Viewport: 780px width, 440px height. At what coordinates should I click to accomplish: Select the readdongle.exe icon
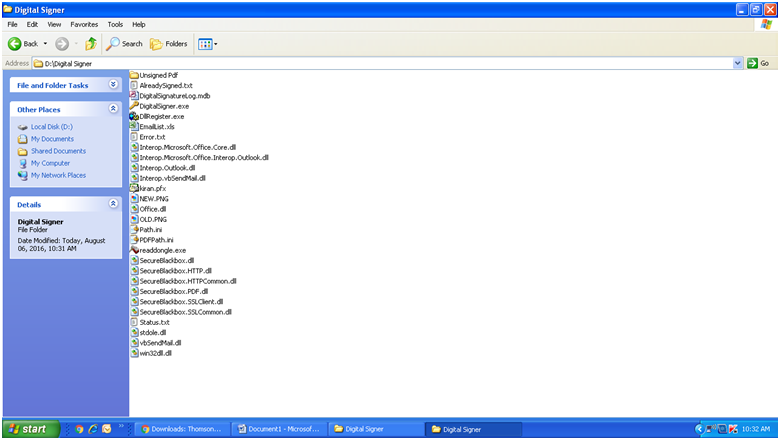[134, 250]
